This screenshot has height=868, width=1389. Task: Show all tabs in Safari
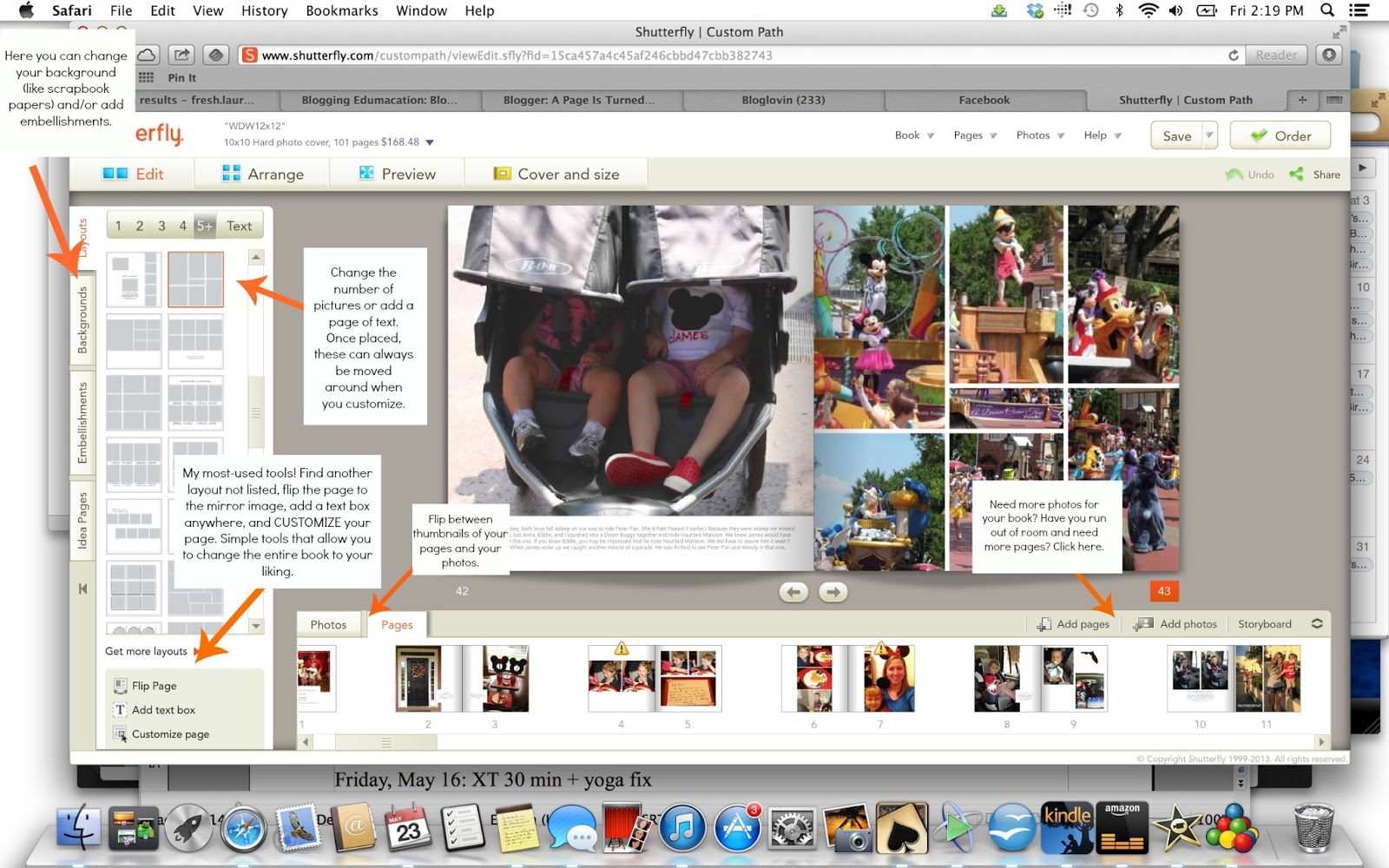point(1334,100)
